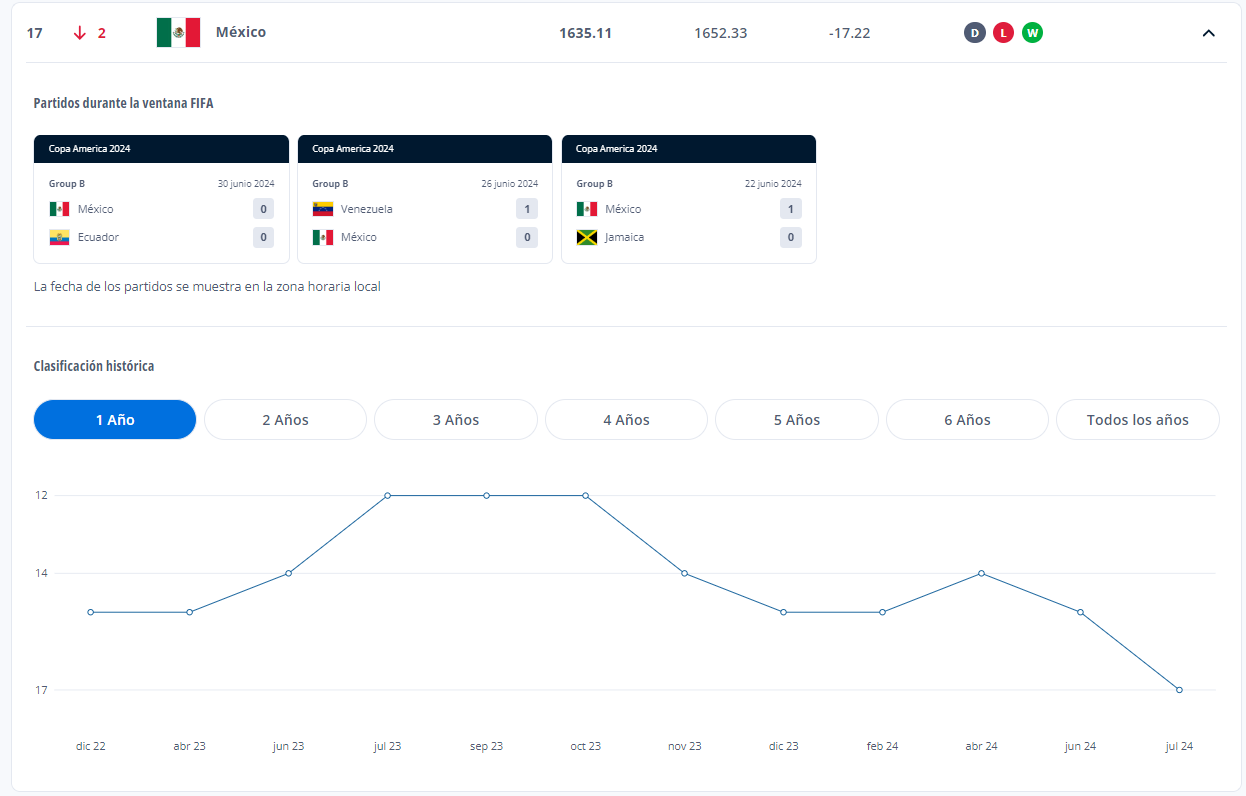The image size is (1246, 796).
Task: Show Todos los años ranking history
Action: (x=1138, y=420)
